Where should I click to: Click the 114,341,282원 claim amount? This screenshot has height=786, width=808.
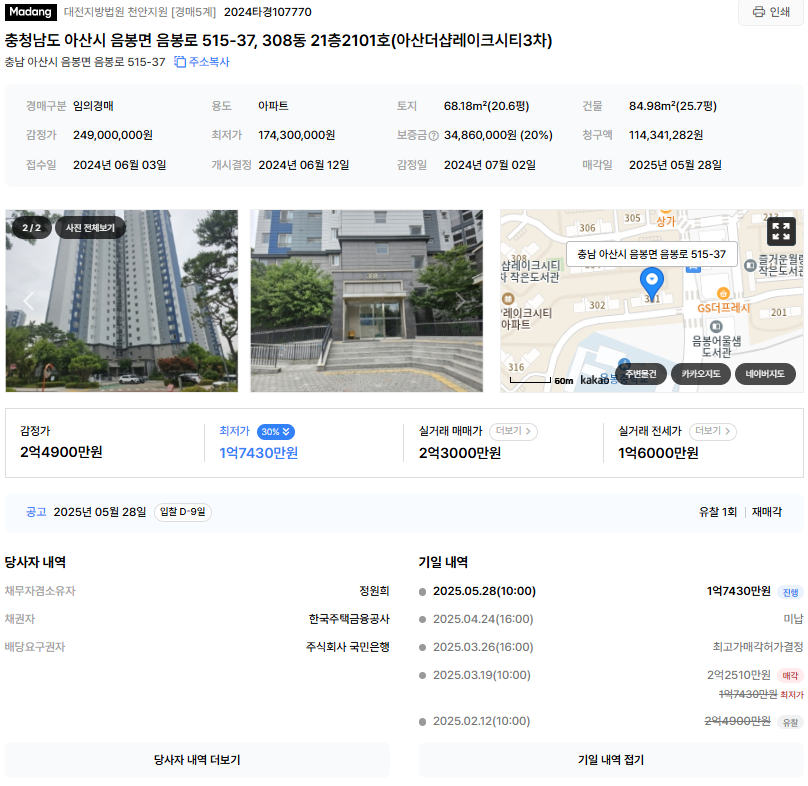point(666,135)
